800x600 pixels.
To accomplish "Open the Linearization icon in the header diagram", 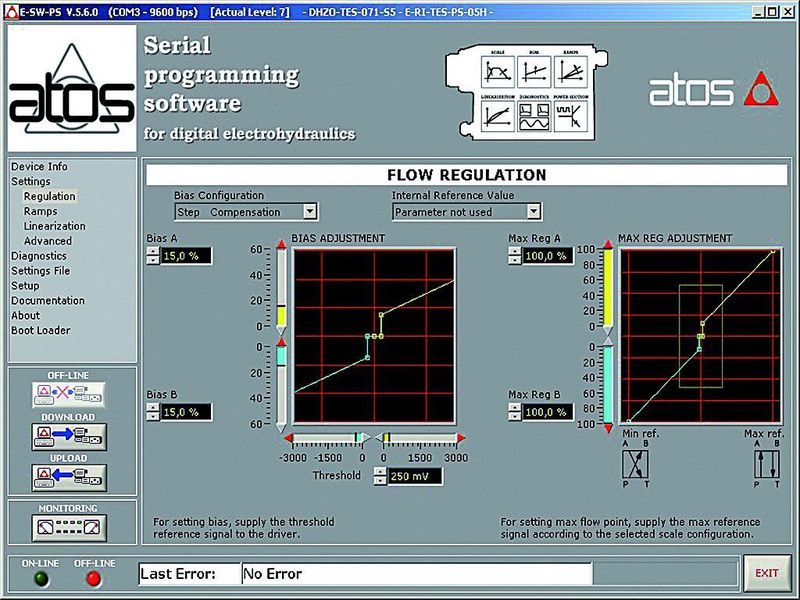I will point(497,116).
